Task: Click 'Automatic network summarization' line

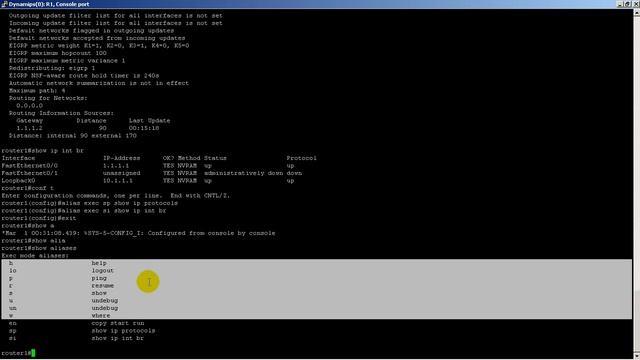Action: point(99,83)
